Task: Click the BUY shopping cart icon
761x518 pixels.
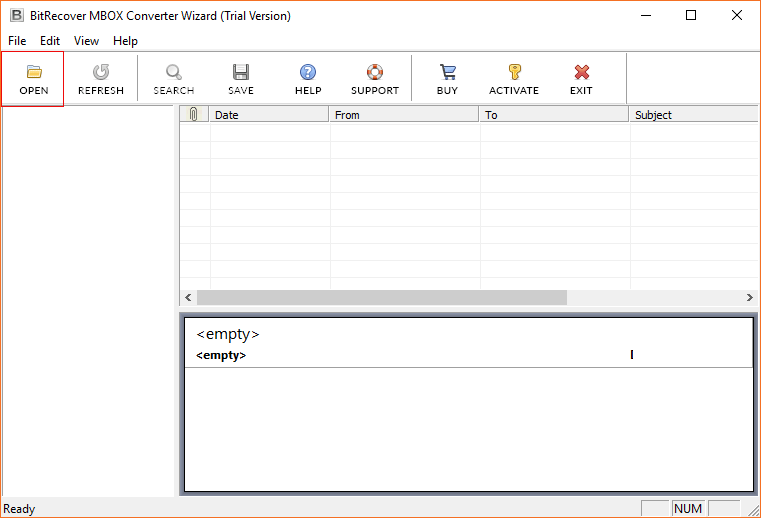Action: tap(447, 72)
